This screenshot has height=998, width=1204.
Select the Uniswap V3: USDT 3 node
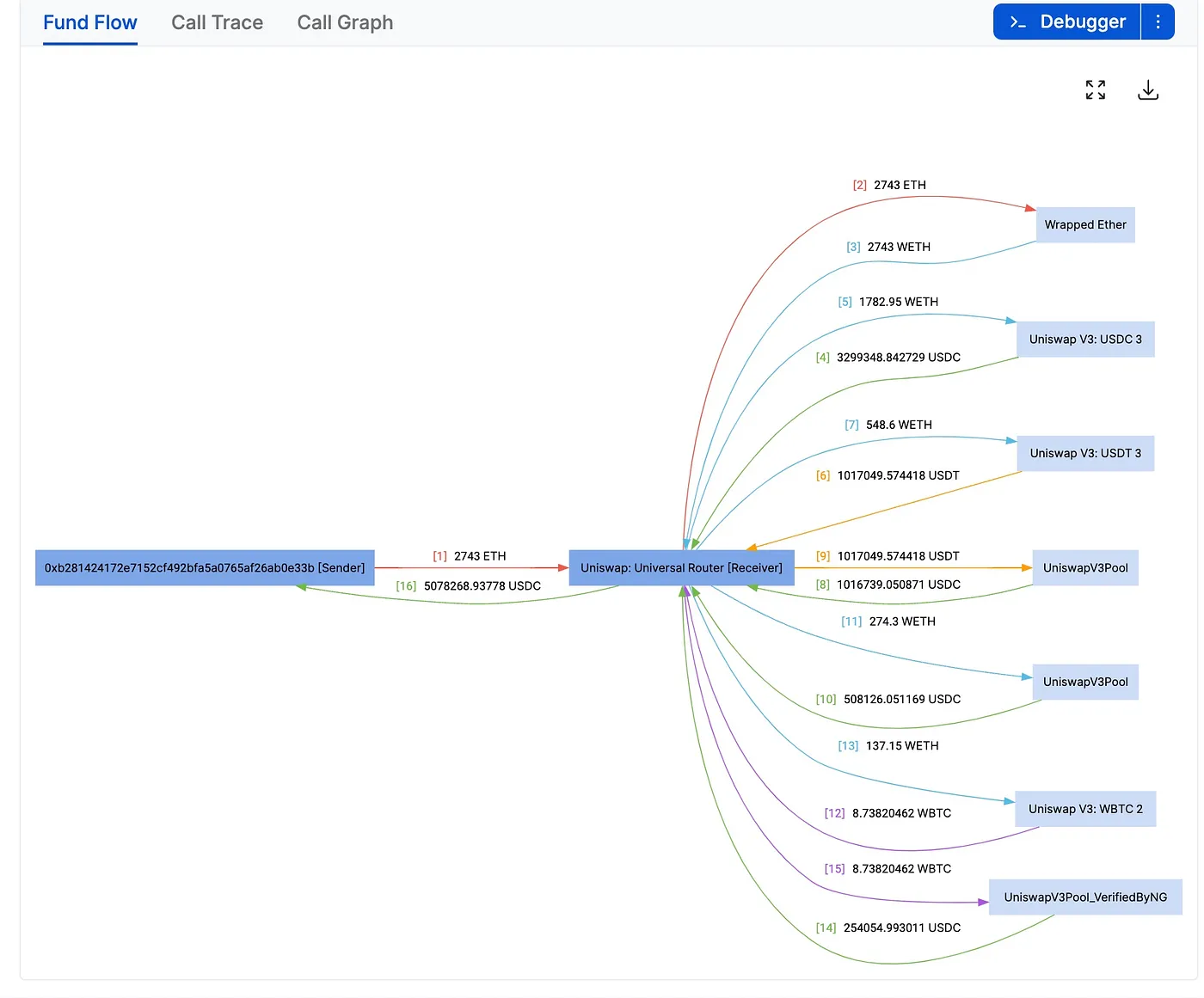[1085, 454]
